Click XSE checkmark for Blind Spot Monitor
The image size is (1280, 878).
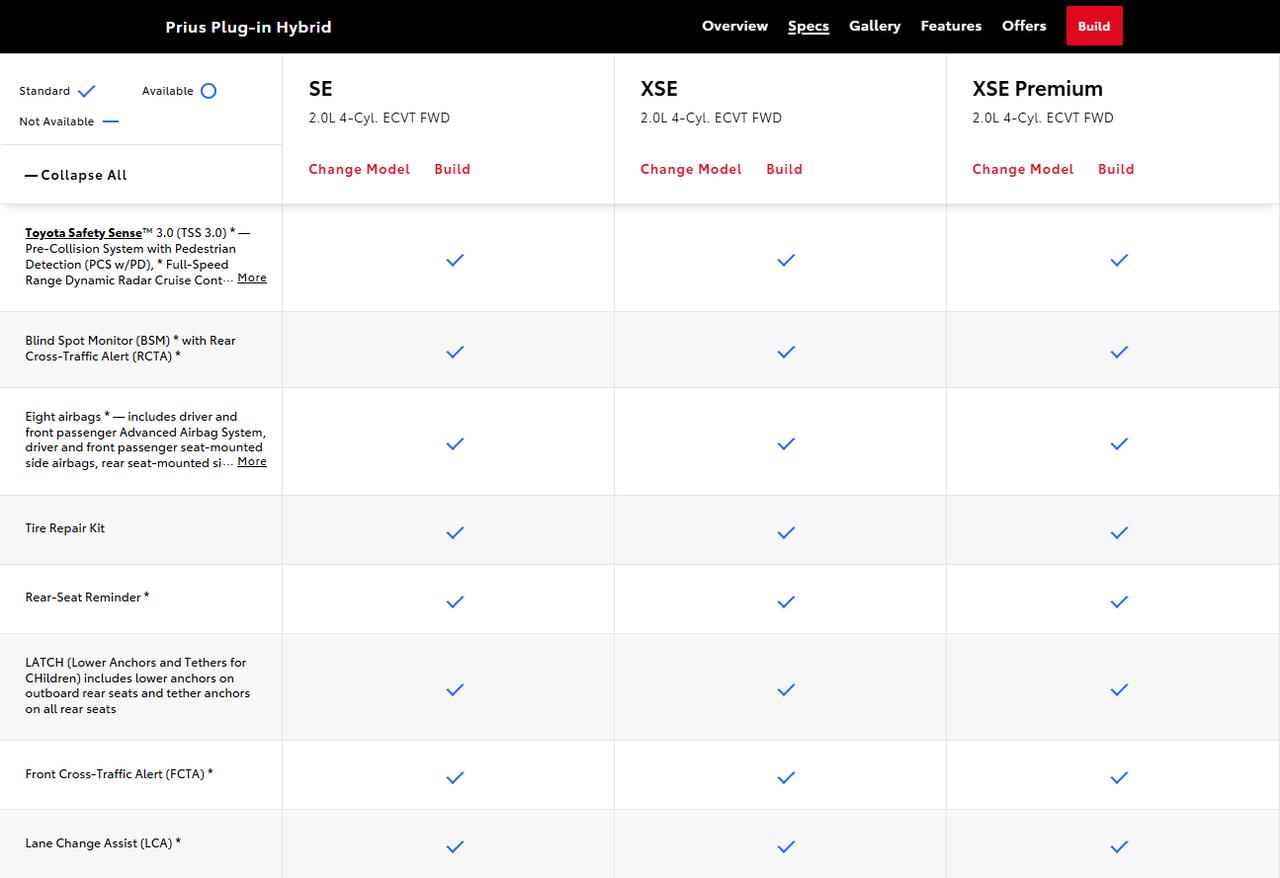(x=786, y=352)
